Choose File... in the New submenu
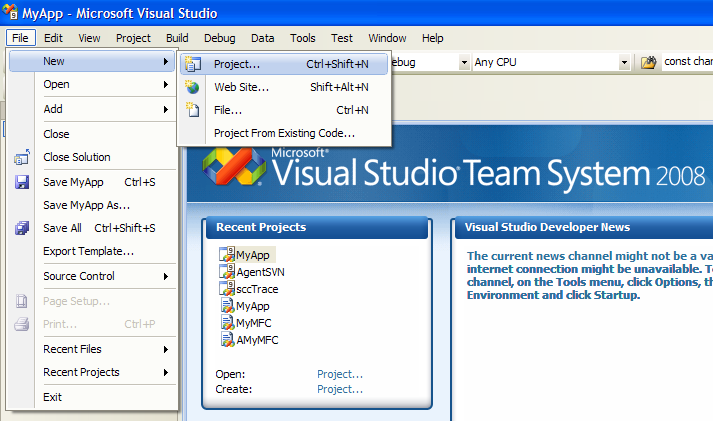Screen dimensions: 713x421 [x=284, y=110]
